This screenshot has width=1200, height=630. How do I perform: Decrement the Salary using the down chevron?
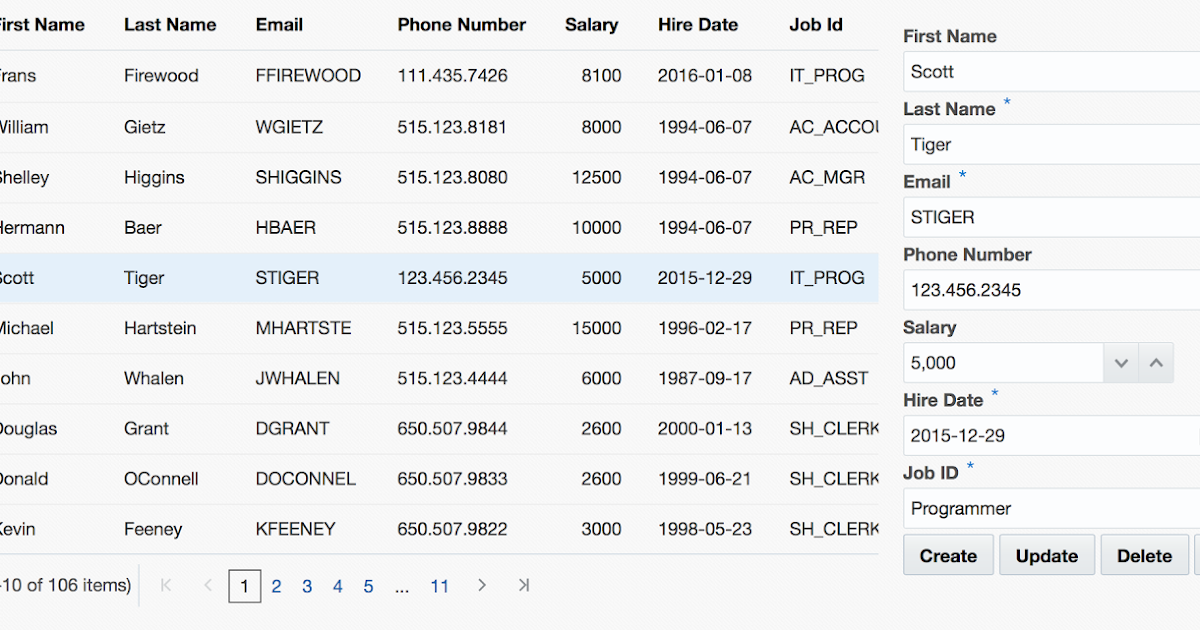coord(1121,362)
